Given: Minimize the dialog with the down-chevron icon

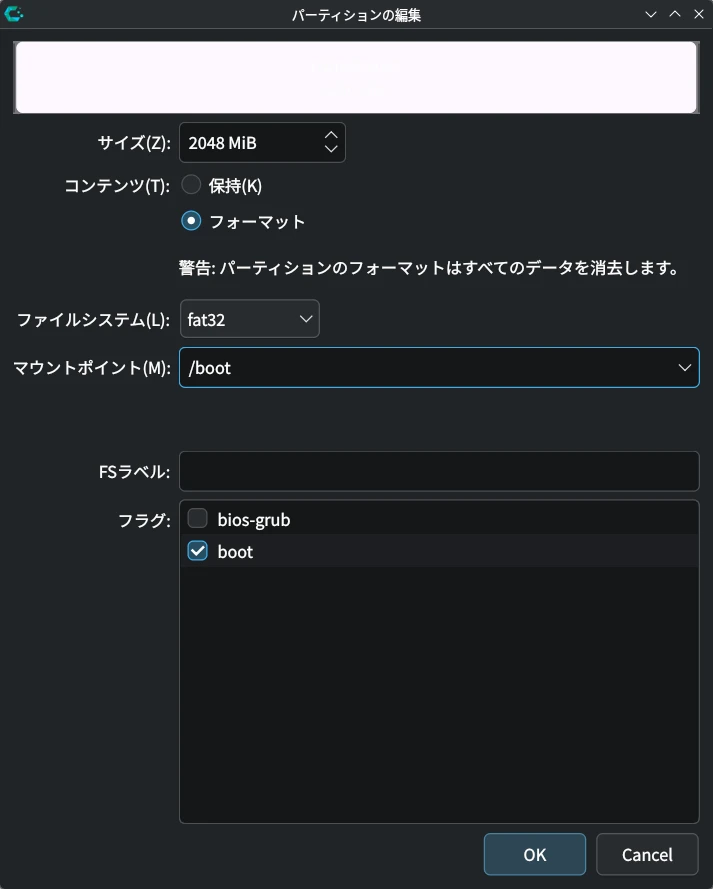Looking at the screenshot, I should click(x=651, y=14).
